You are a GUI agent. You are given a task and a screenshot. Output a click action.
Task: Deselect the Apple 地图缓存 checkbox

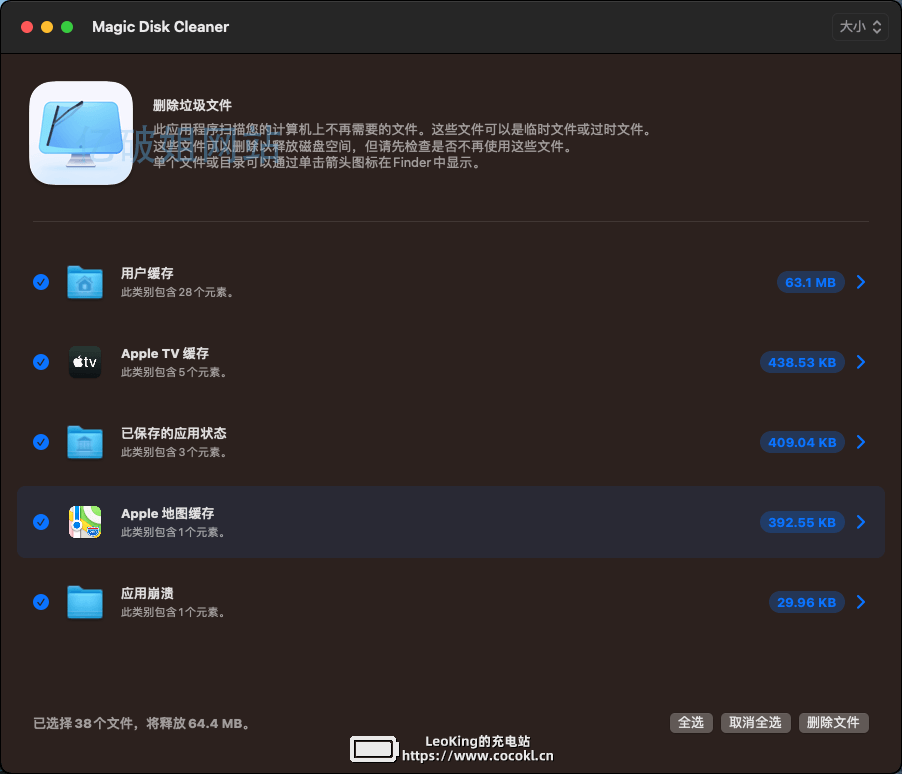(x=41, y=522)
